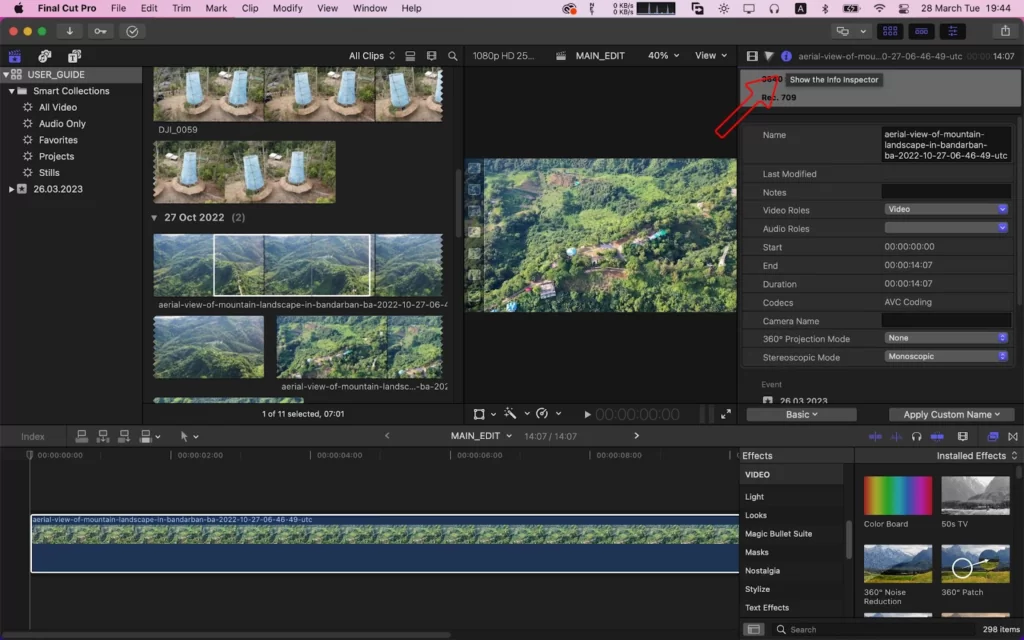The height and width of the screenshot is (640, 1024).
Task: Open the Wi-Fi status menu
Action: [x=880, y=8]
